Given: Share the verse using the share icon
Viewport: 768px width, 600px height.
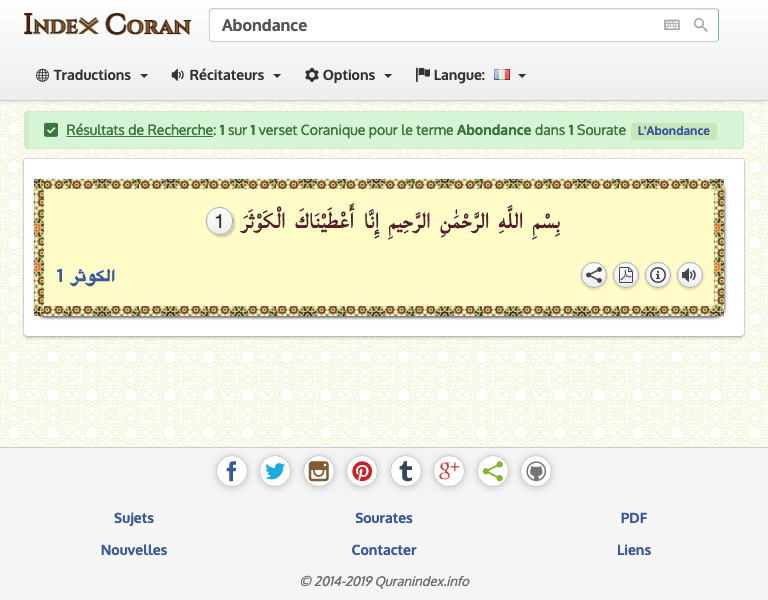Looking at the screenshot, I should [594, 275].
